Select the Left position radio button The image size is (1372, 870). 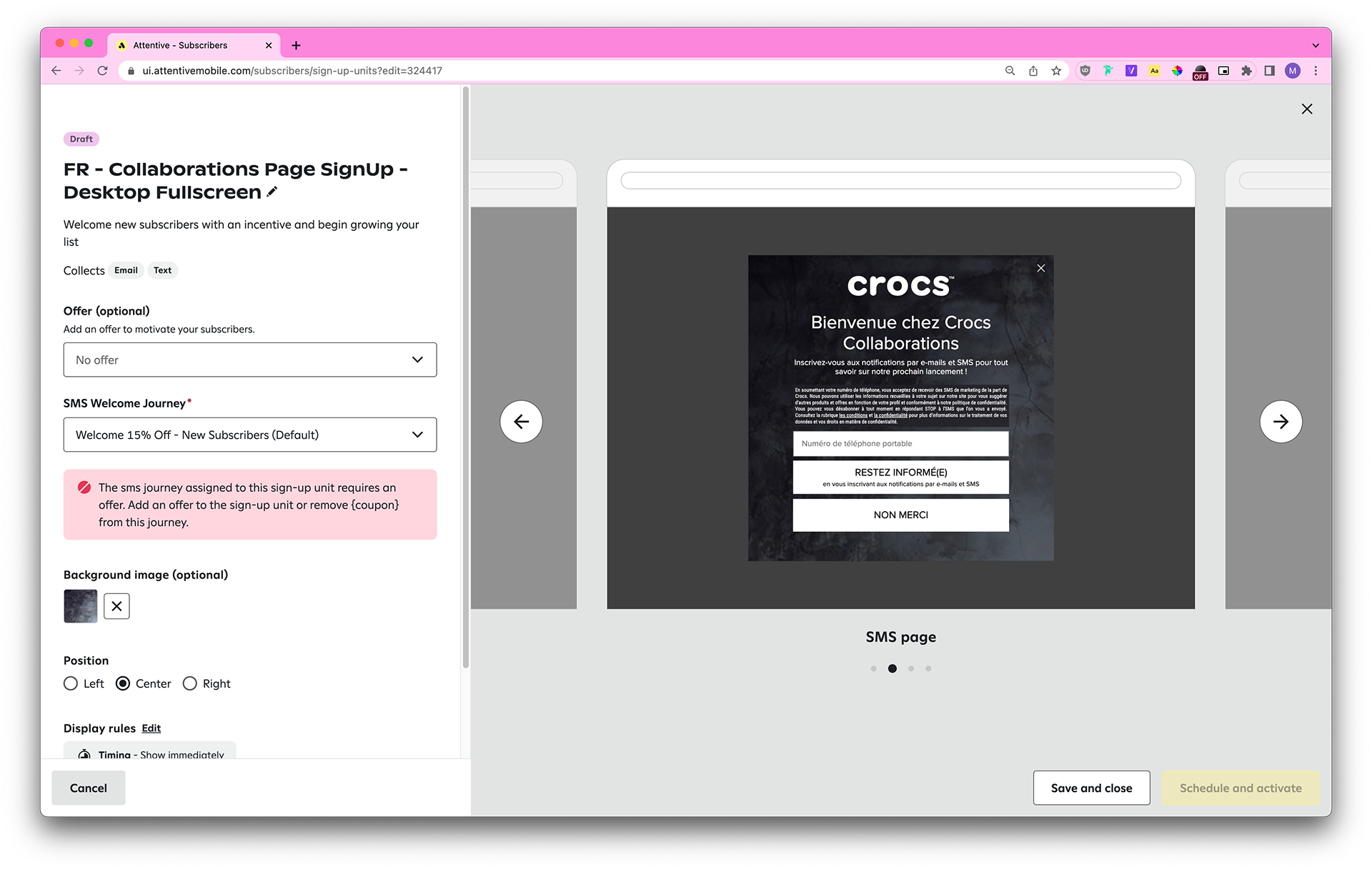71,683
